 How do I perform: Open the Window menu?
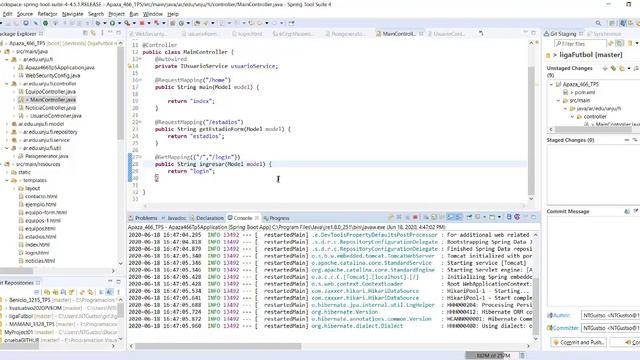[x=153, y=14]
